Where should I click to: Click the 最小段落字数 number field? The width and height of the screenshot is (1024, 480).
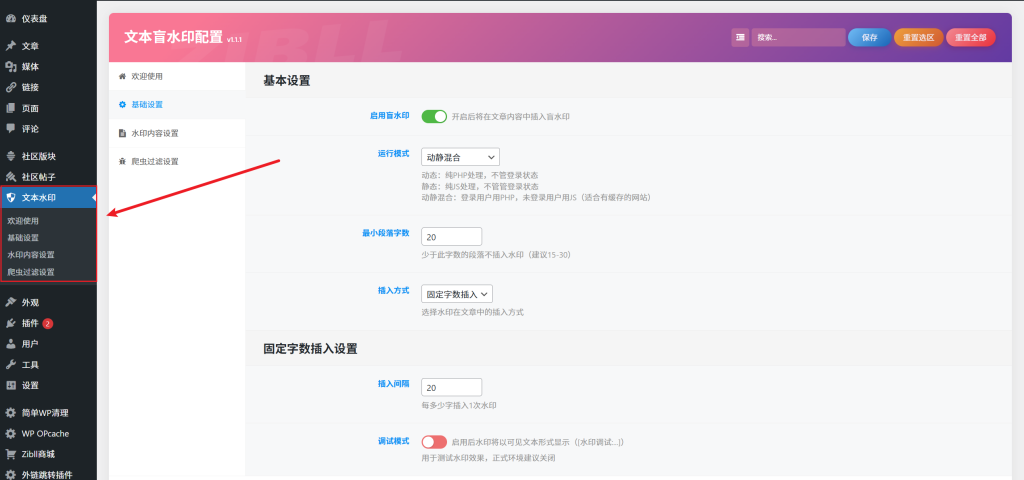click(452, 237)
